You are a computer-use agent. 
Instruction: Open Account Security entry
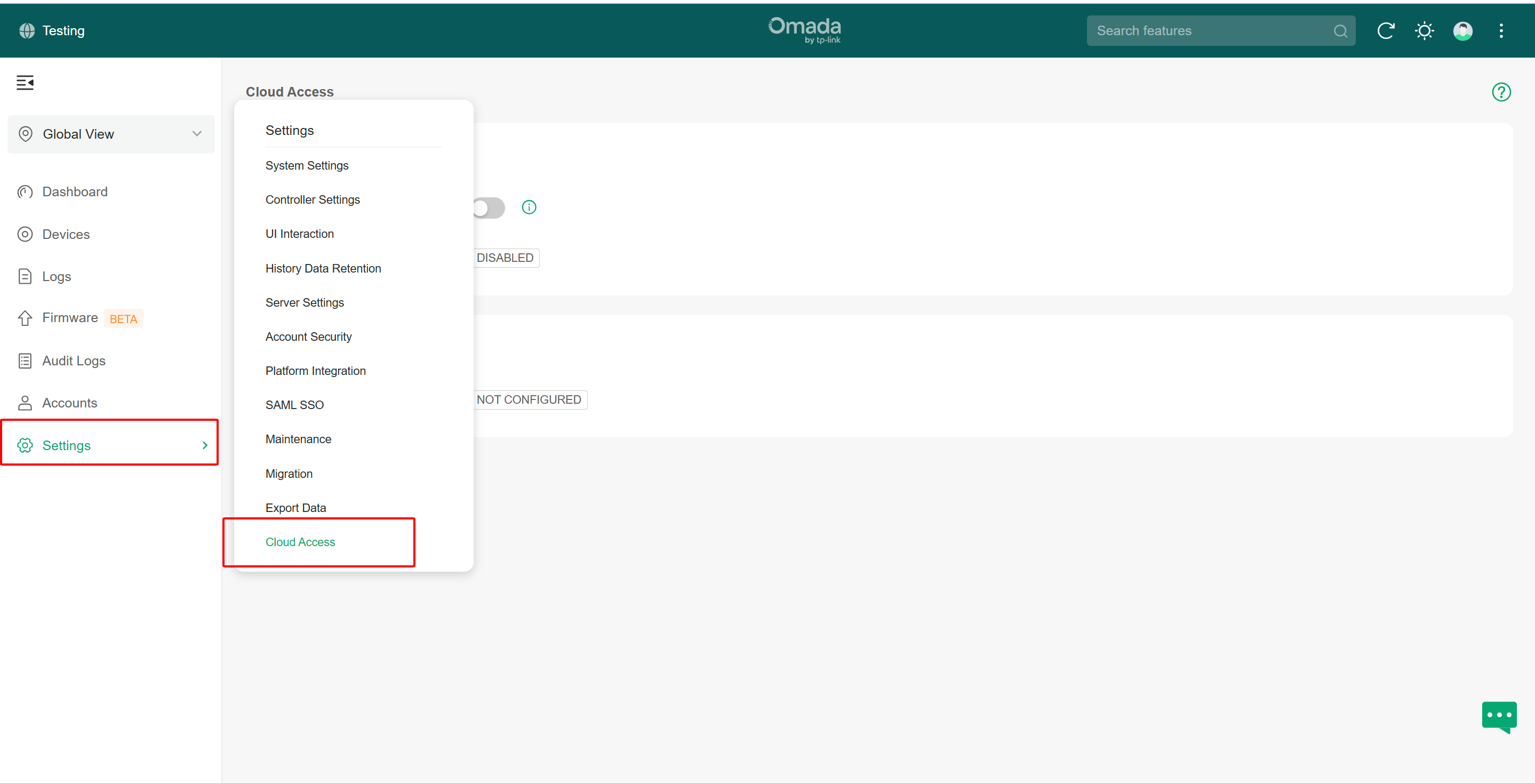click(309, 337)
